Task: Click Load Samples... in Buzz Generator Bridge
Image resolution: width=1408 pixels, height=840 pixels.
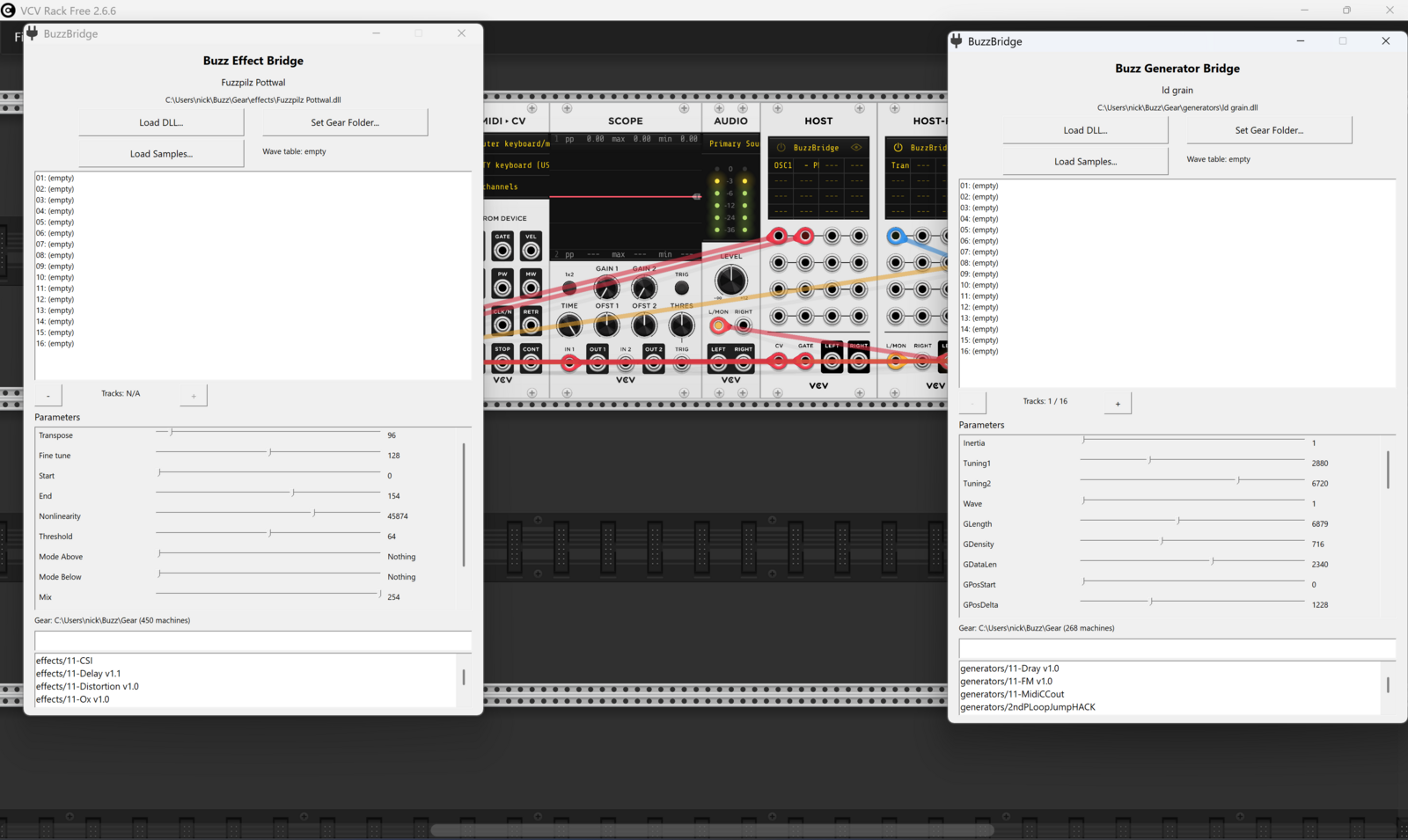Action: 1085,161
